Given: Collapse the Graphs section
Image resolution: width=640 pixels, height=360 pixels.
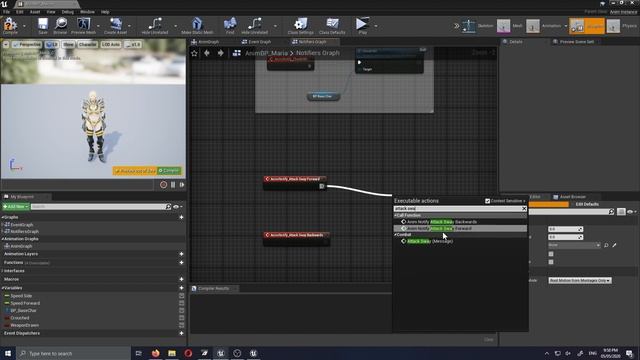Looking at the screenshot, I should click(x=3, y=218).
